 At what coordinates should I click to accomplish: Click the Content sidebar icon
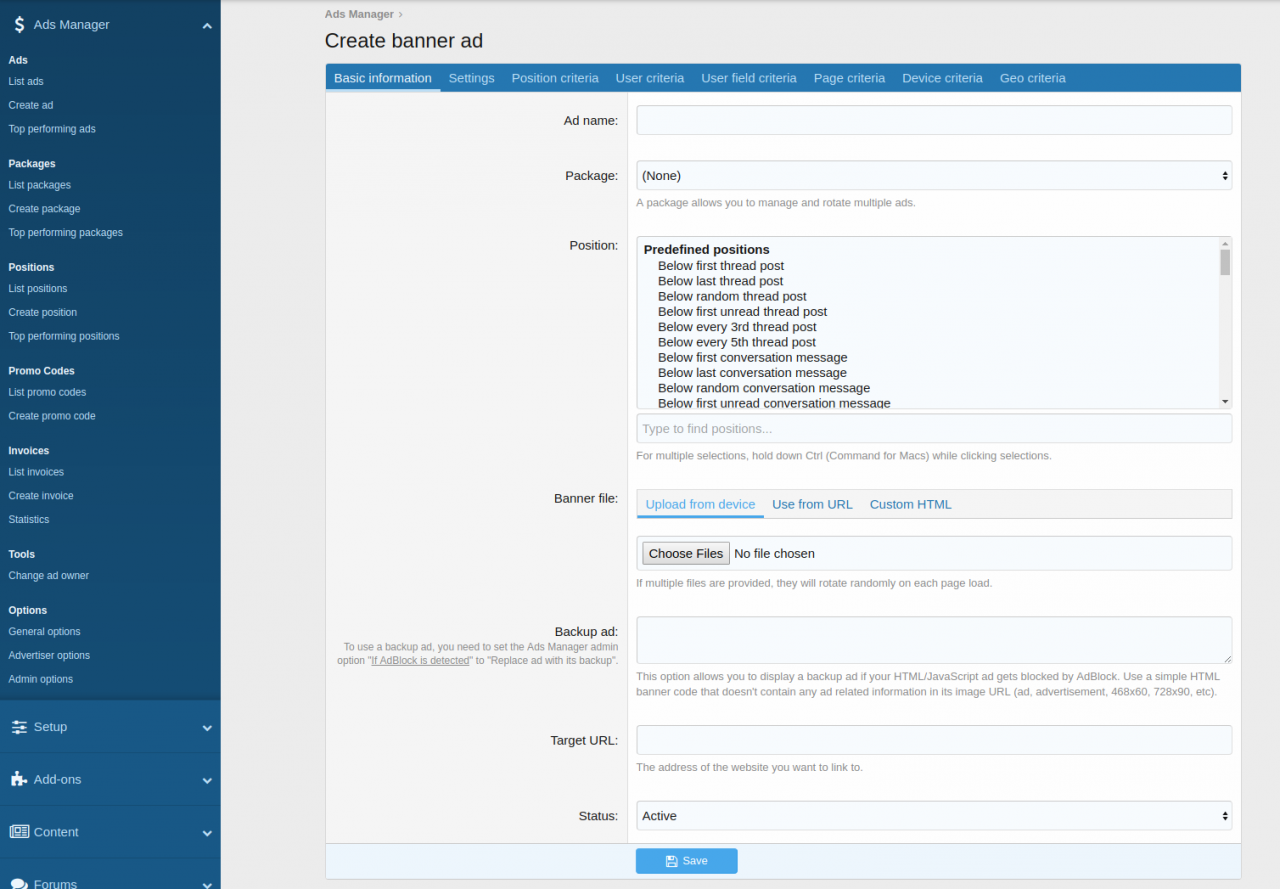point(20,831)
